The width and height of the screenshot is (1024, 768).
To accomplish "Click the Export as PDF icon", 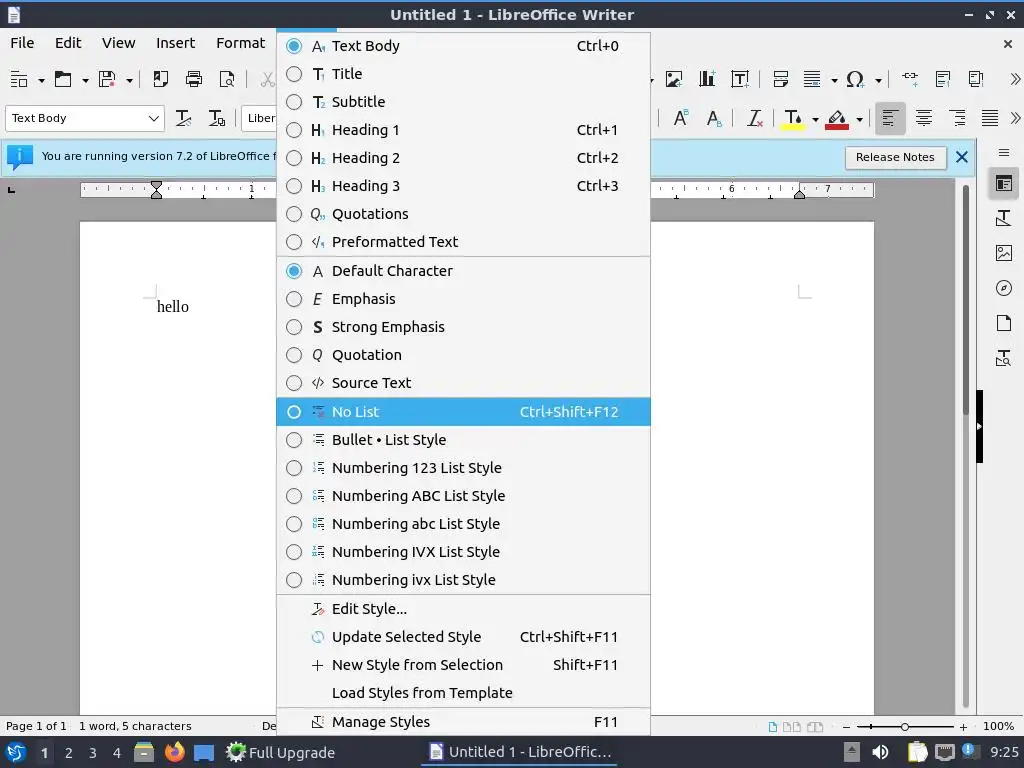I will coord(160,80).
